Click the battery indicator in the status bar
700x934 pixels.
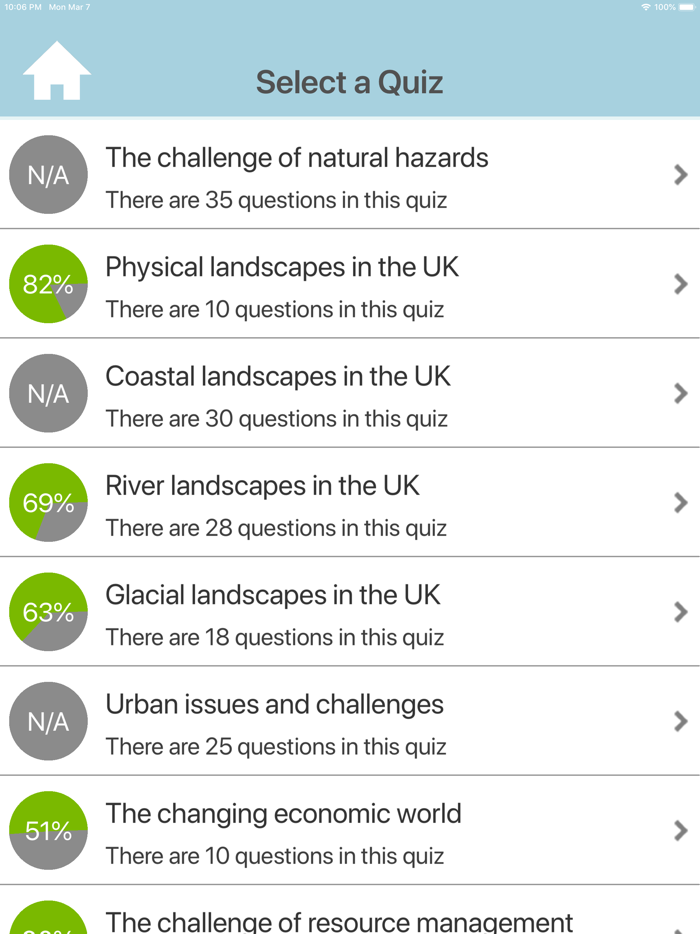pyautogui.click(x=689, y=5)
